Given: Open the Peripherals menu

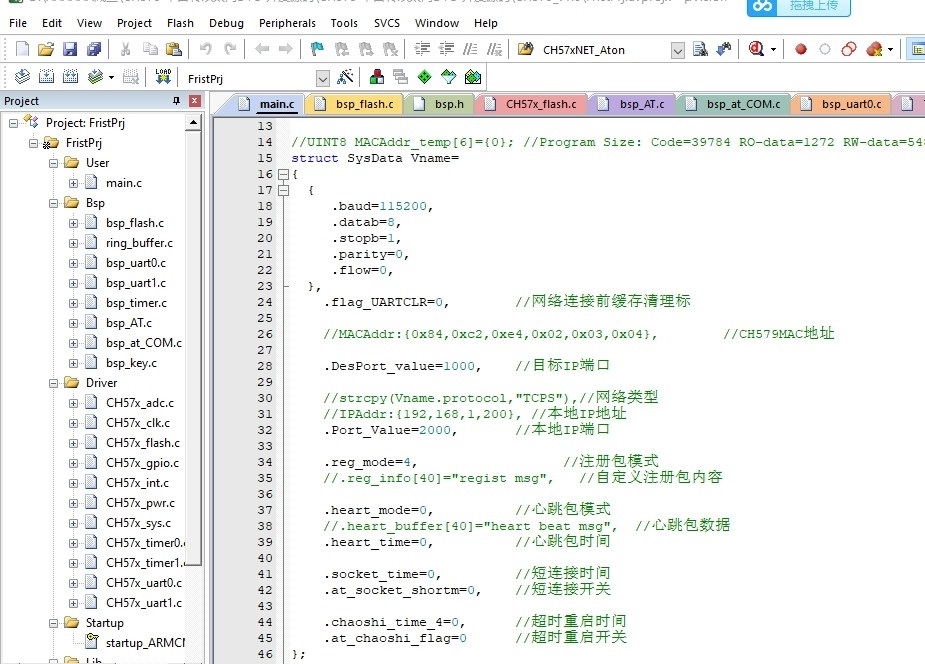Looking at the screenshot, I should [286, 22].
